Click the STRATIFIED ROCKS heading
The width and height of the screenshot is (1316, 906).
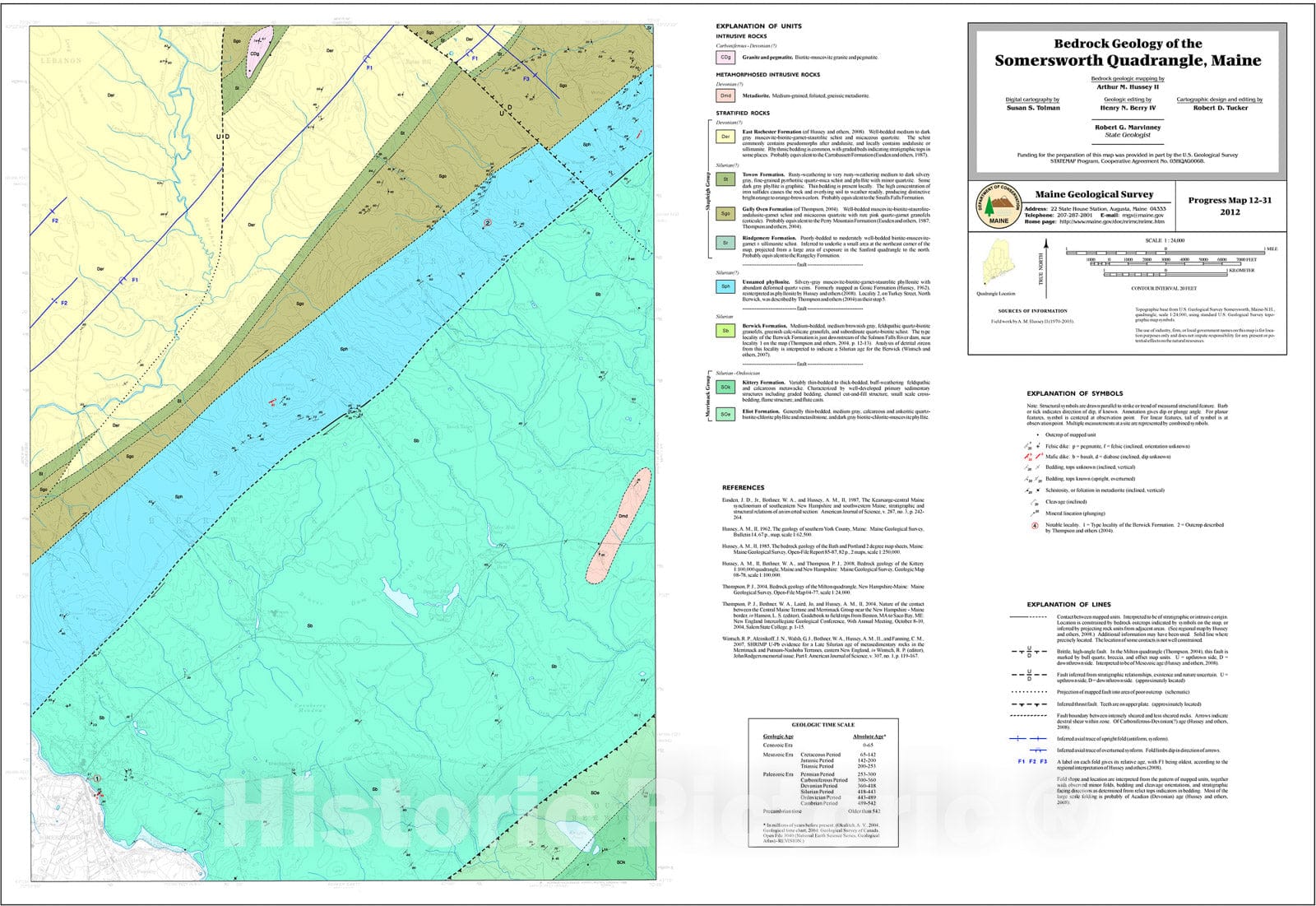coord(743,113)
